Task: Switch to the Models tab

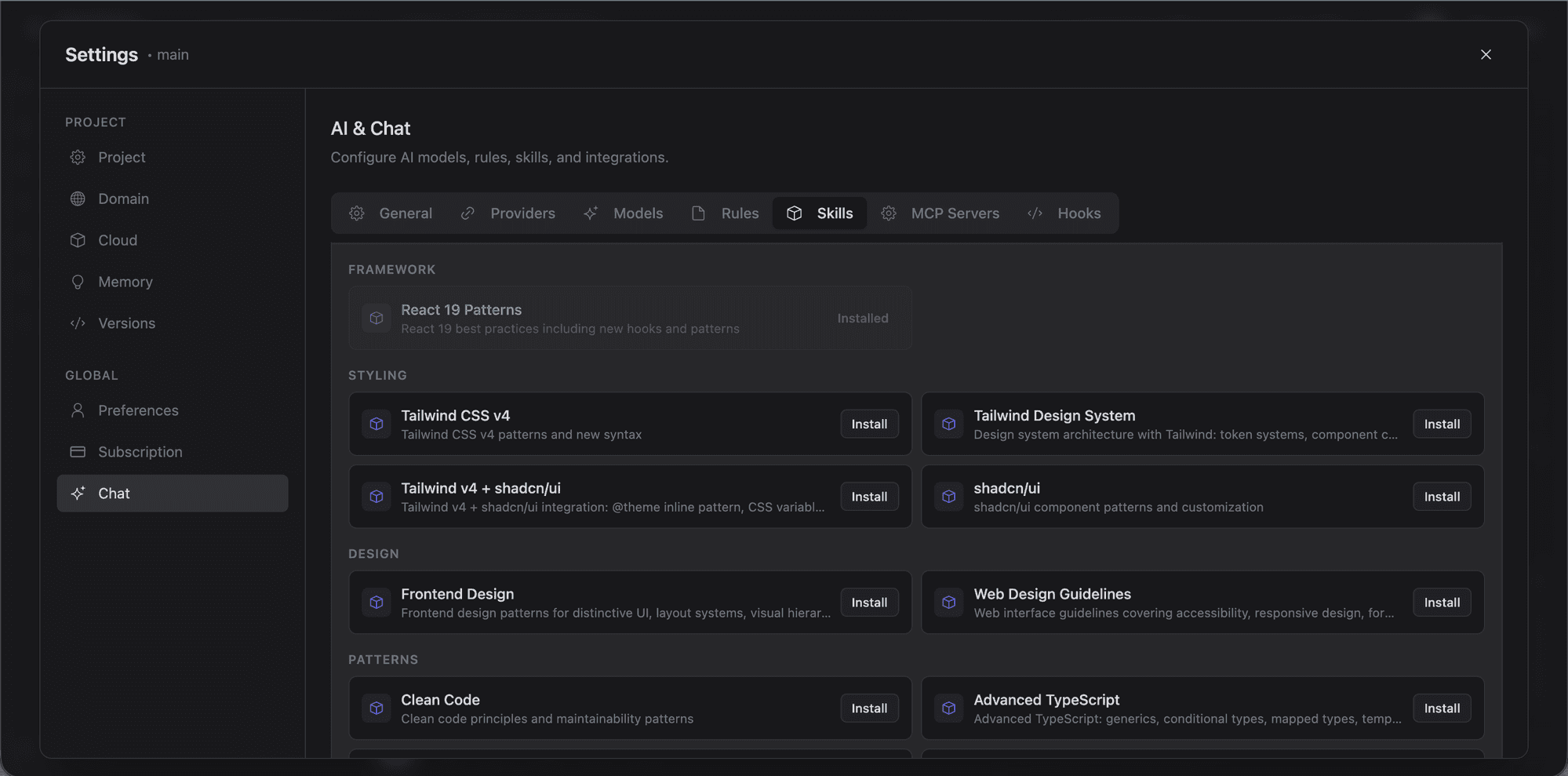Action: (x=624, y=213)
